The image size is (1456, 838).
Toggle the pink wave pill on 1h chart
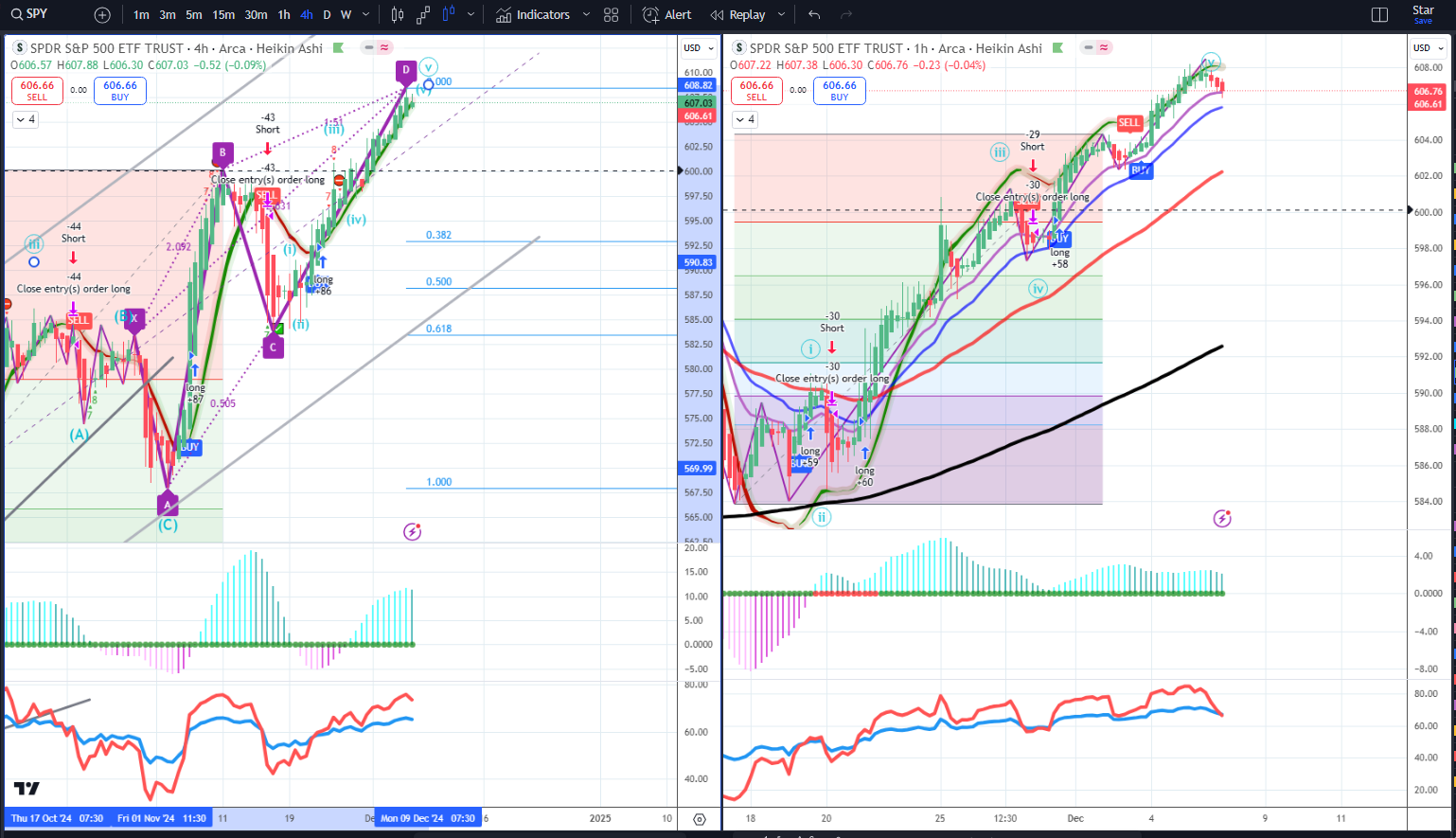pos(1104,47)
